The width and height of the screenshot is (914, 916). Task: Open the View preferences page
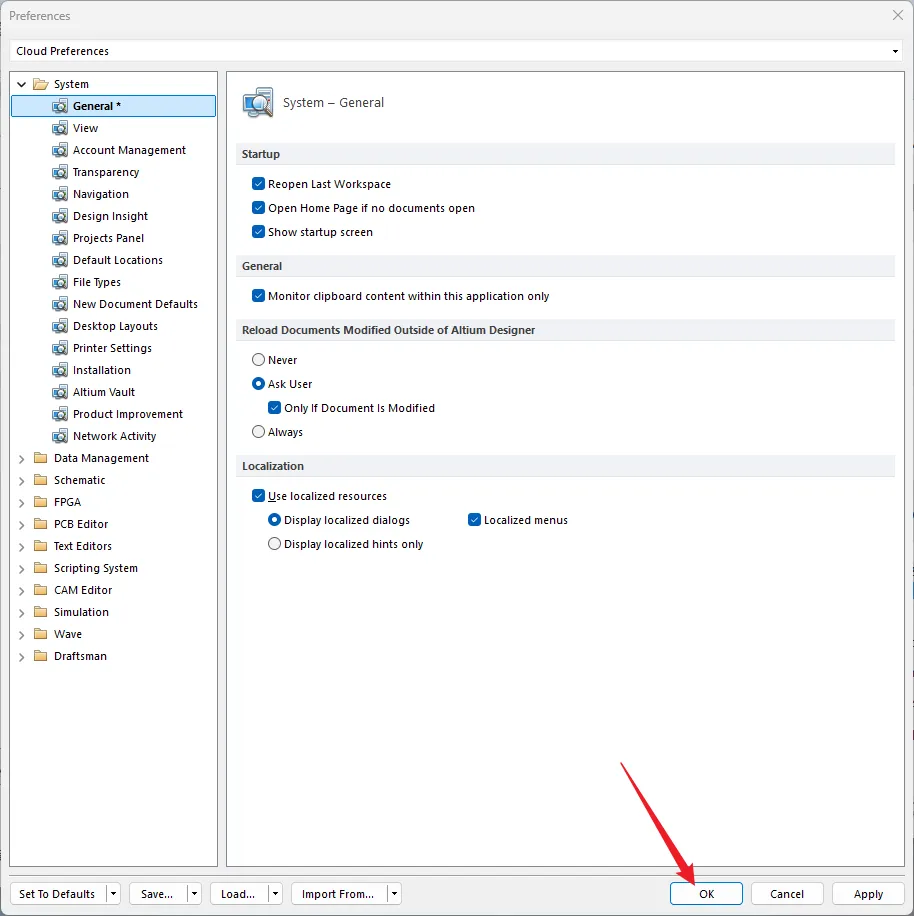pyautogui.click(x=85, y=128)
